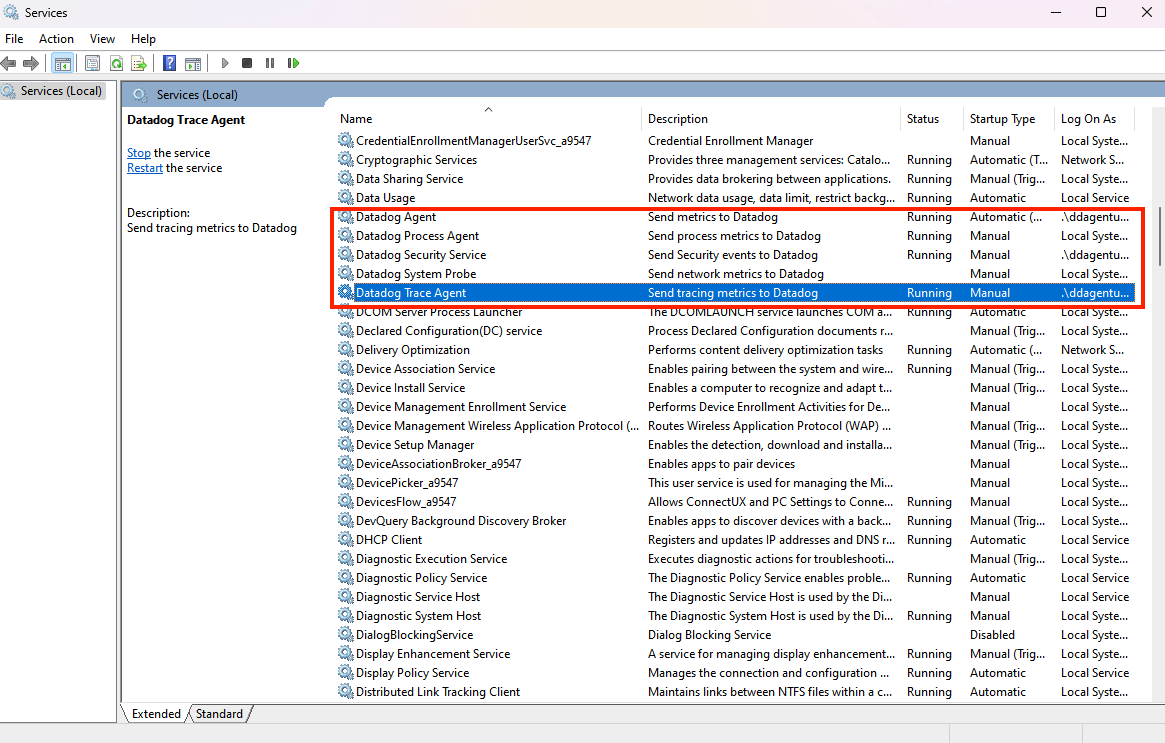
Task: Select the Diagnostic Execution Service row
Action: click(x=736, y=559)
